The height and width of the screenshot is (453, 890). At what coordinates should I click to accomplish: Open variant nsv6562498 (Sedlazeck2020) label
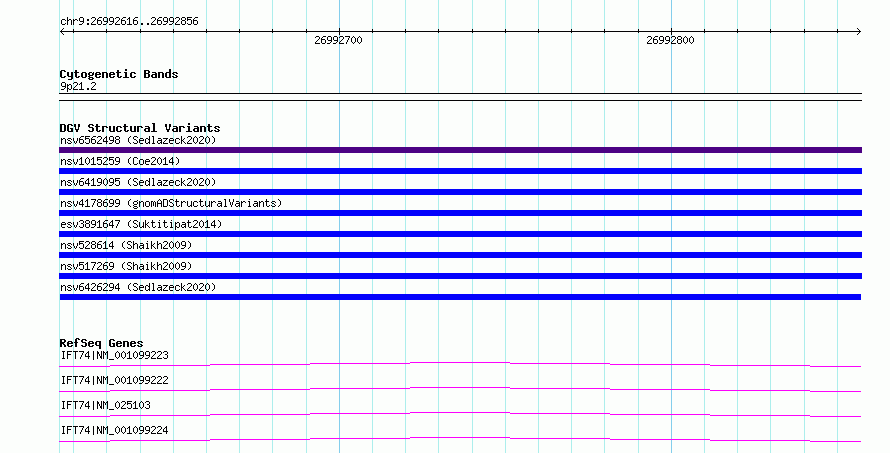pos(138,140)
